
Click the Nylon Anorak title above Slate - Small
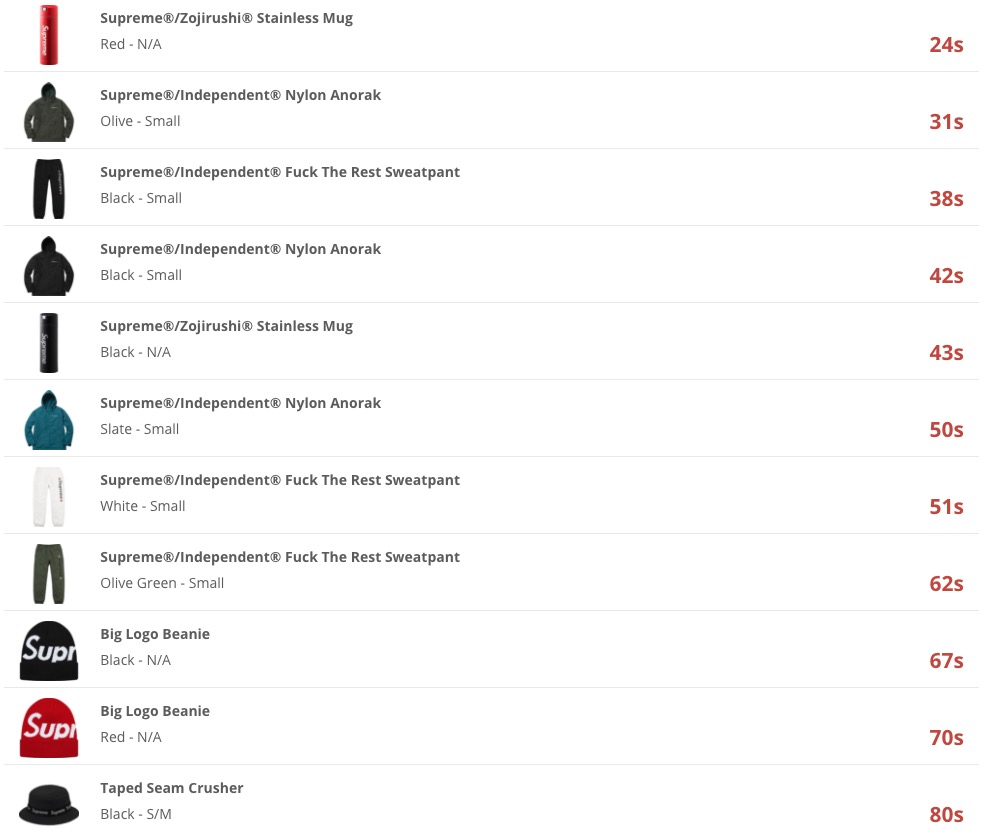(x=240, y=403)
